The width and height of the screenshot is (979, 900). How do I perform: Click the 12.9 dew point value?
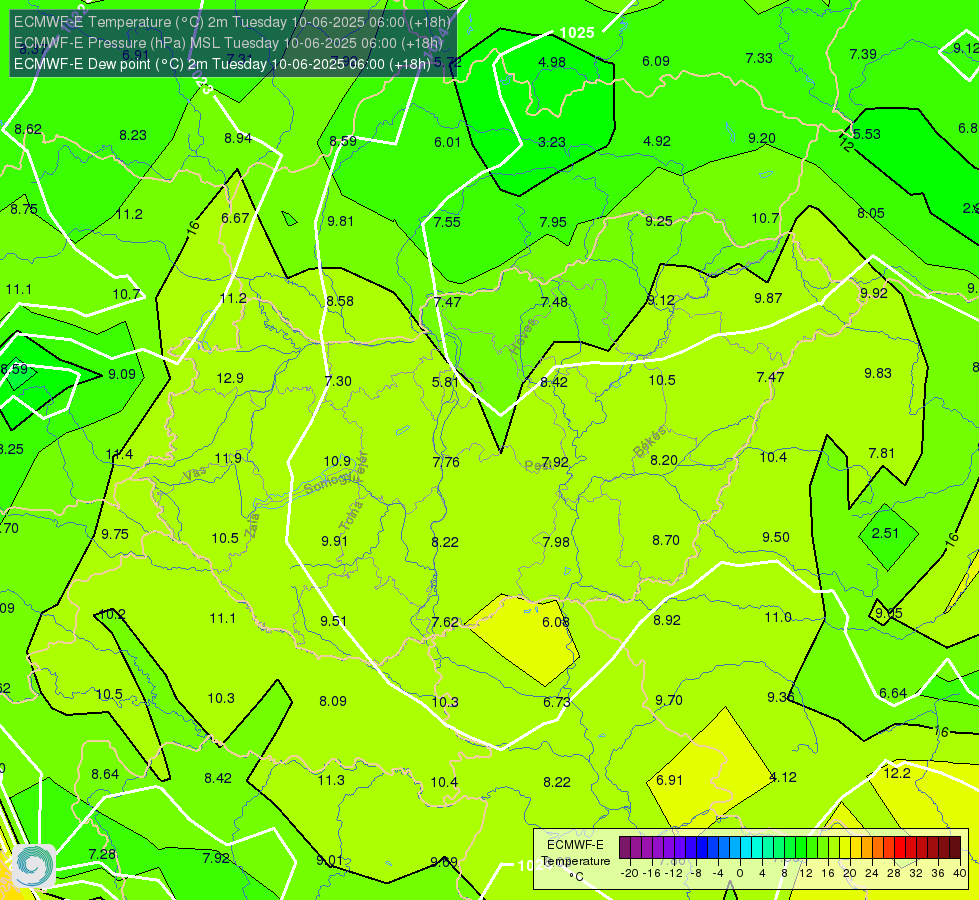(230, 378)
